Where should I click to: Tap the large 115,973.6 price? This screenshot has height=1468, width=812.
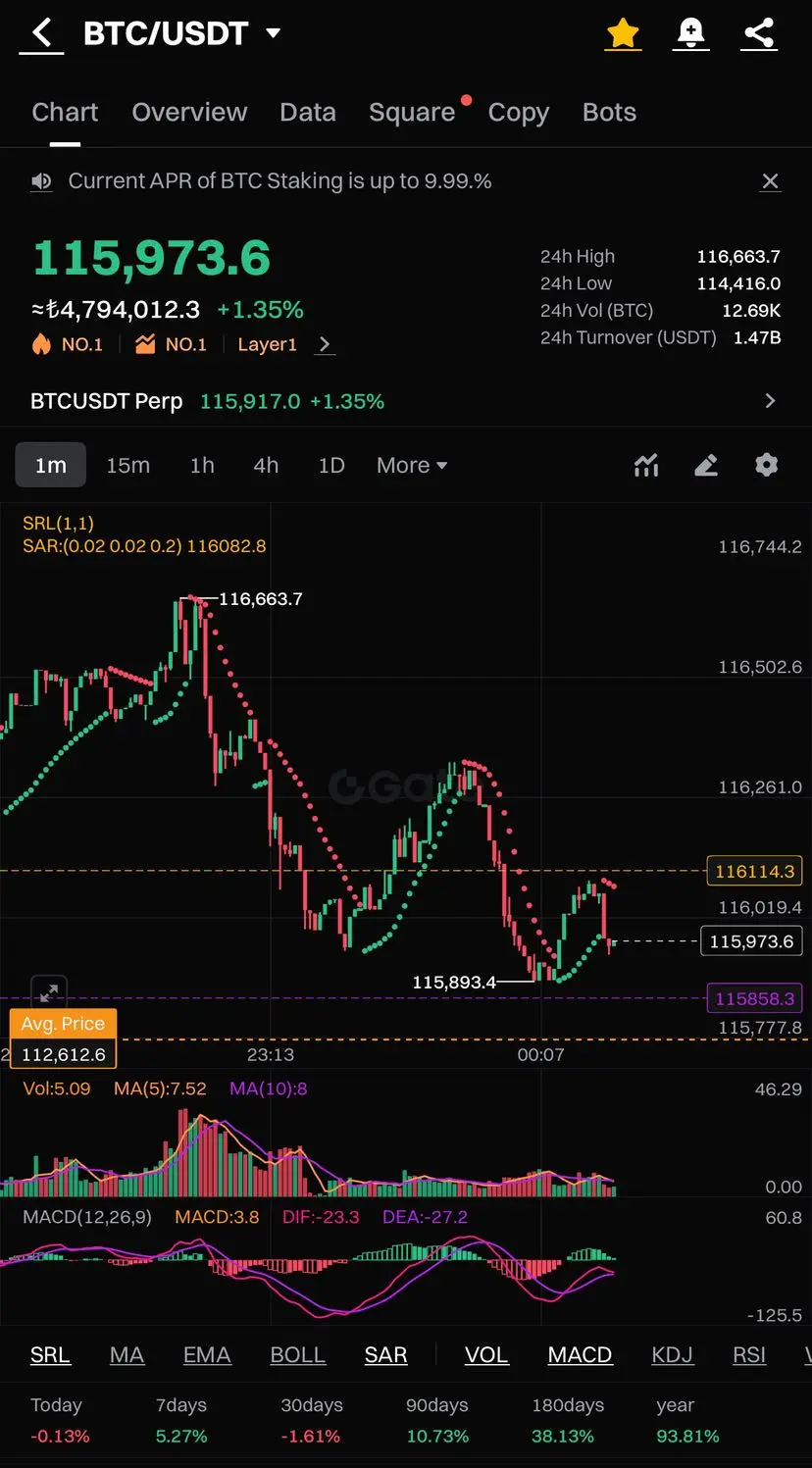point(152,257)
